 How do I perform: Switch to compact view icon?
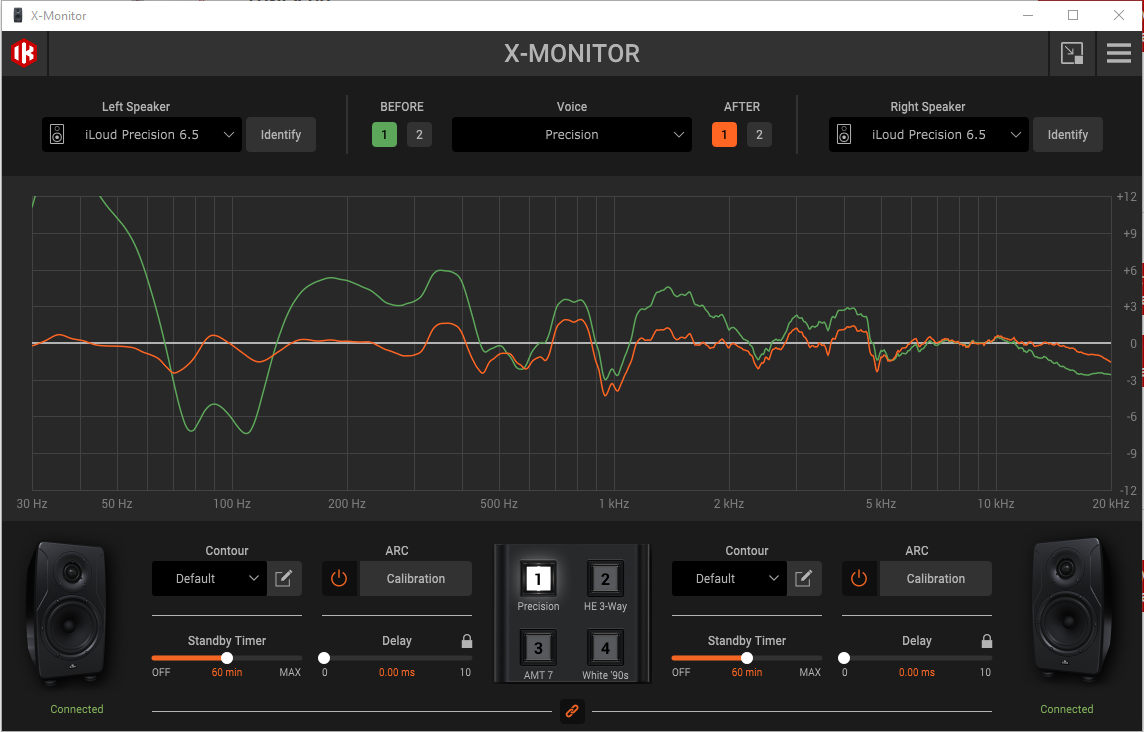tap(1072, 53)
